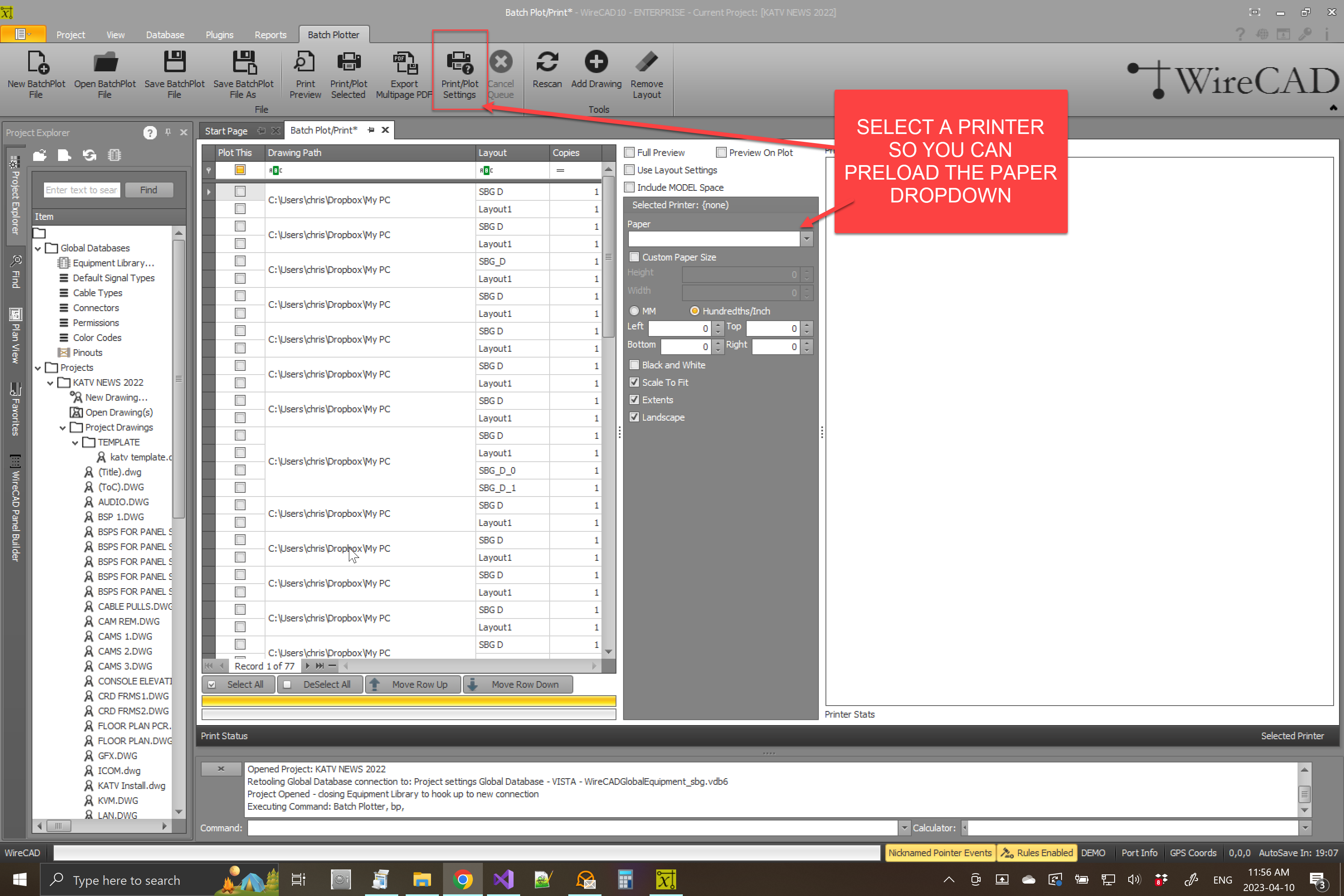Click open folder icon in Project Explorer toolbar
1344x896 pixels.
tap(39, 155)
